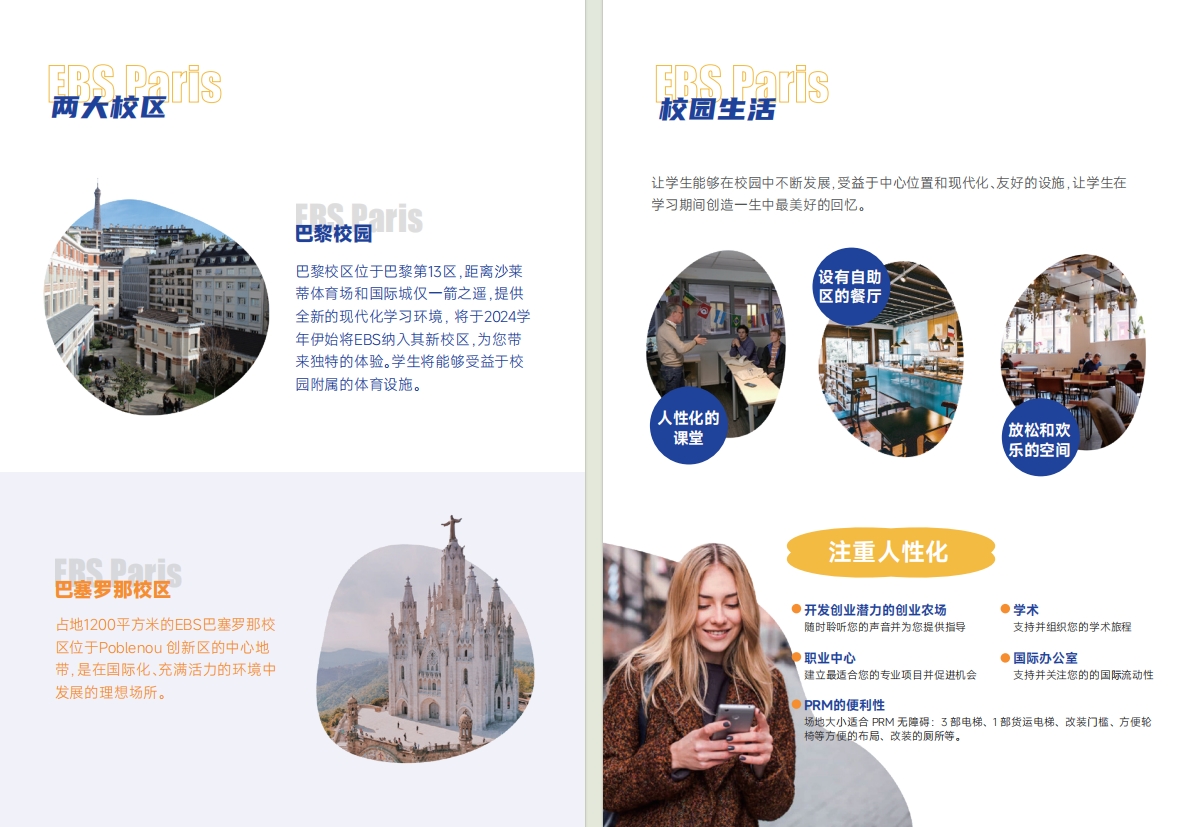
Task: Click the orange bullet beside 国际办公室
Action: point(1005,657)
